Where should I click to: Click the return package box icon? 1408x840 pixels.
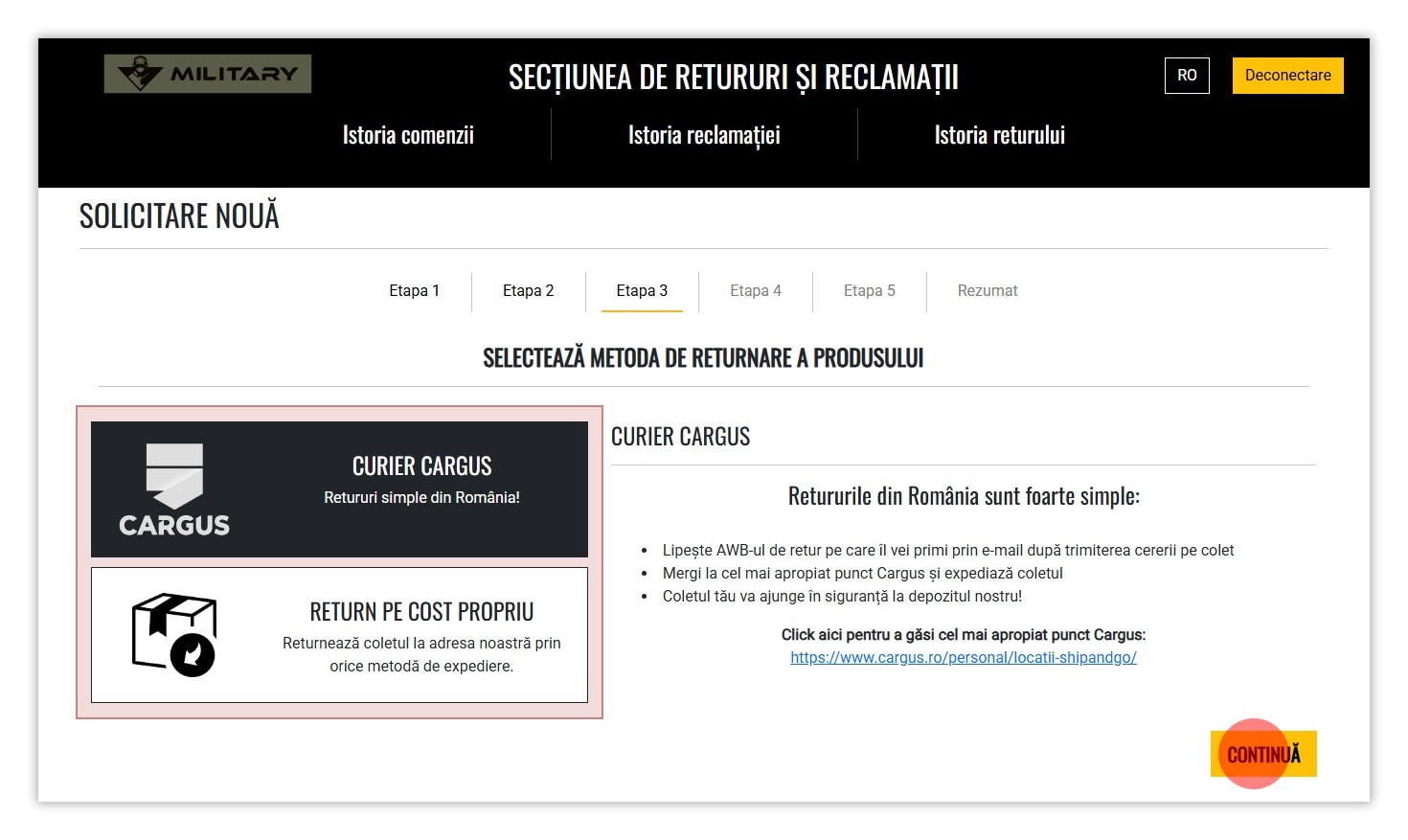174,634
